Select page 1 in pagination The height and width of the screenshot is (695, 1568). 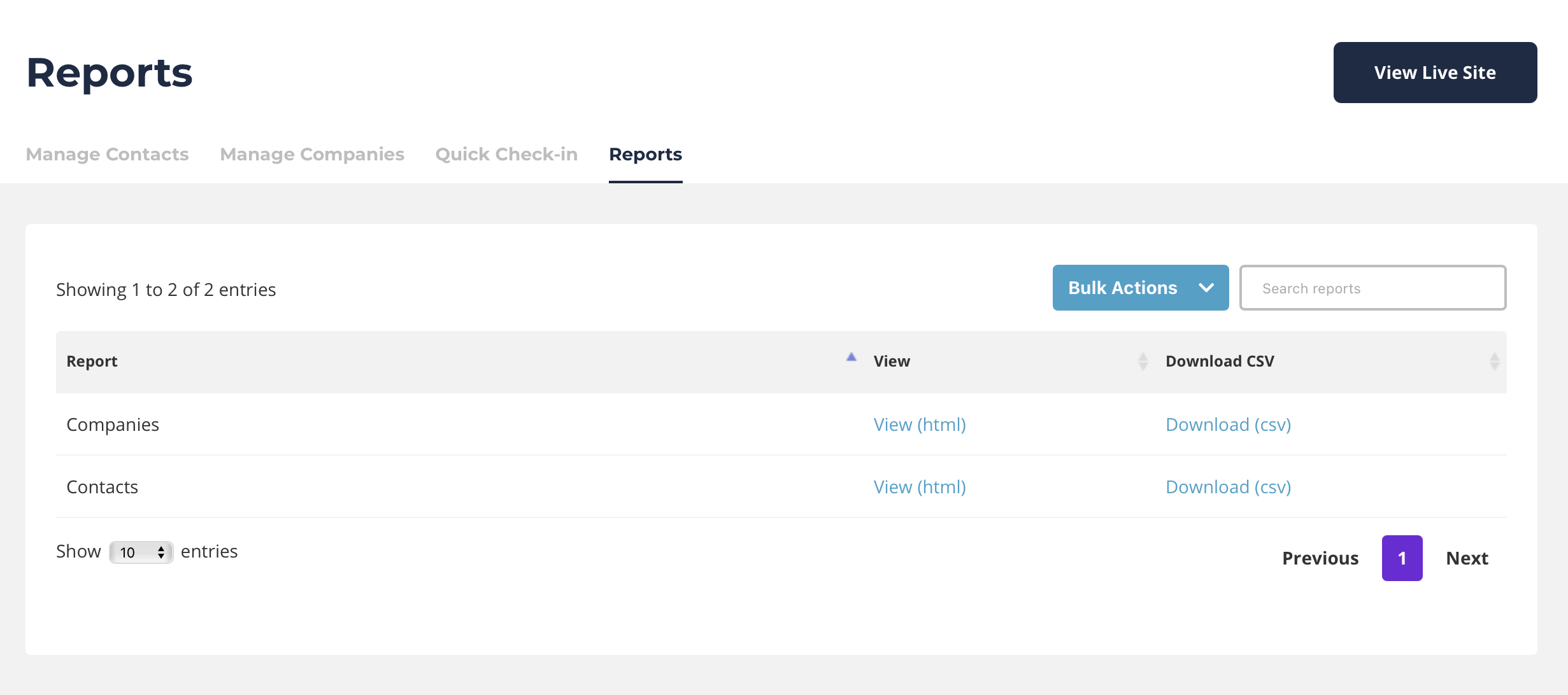click(1402, 558)
